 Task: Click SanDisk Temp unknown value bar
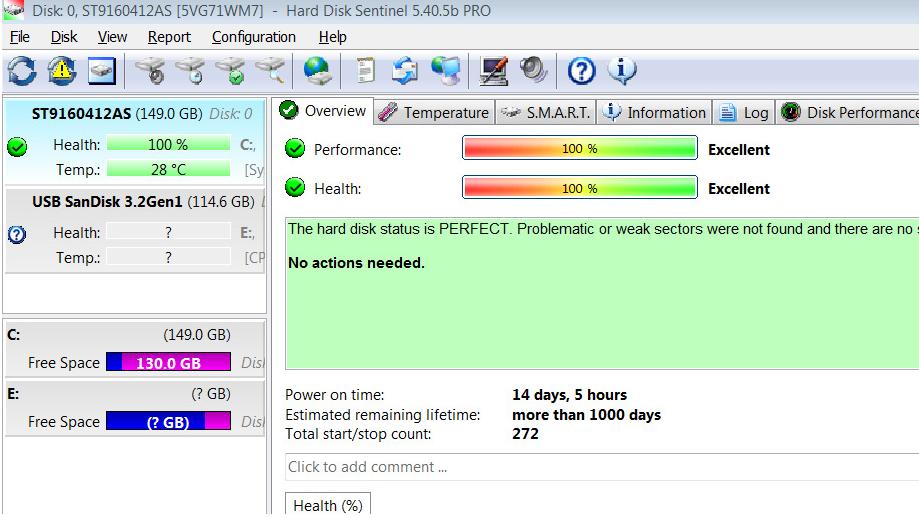pos(168,257)
